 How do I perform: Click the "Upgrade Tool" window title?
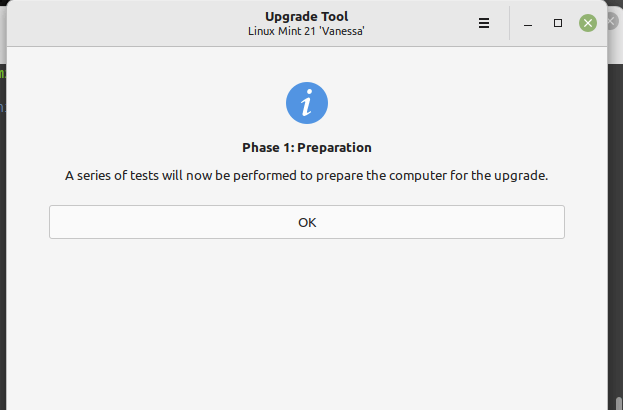point(307,16)
